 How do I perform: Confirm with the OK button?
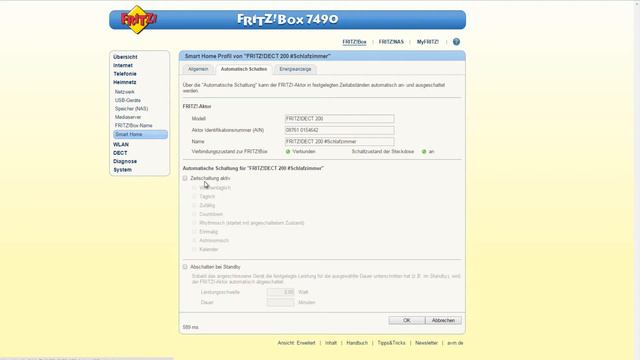coord(407,321)
